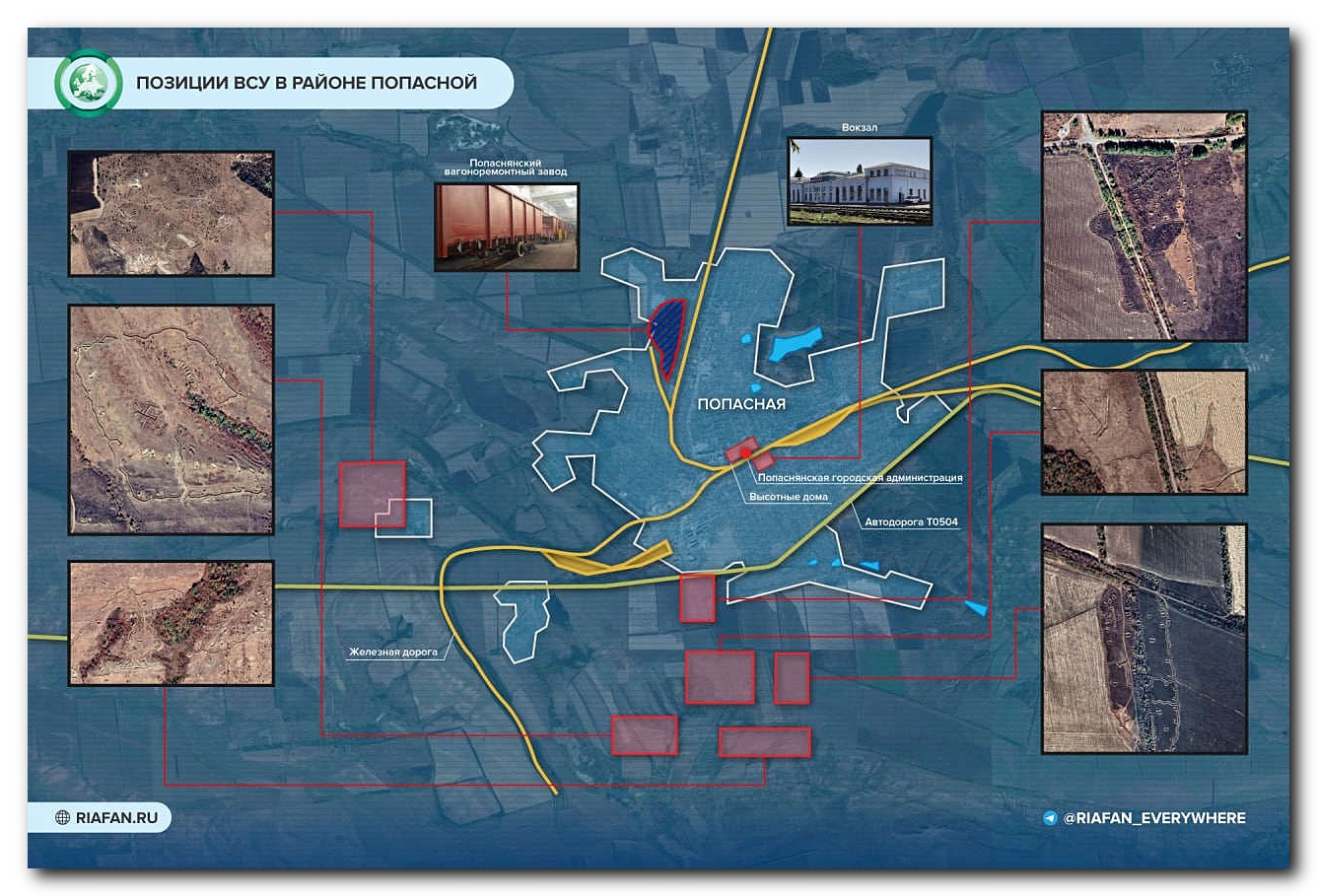
Task: Open the @RIAFAN_EVERYWHERE Telegram handle
Action: (x=1154, y=818)
